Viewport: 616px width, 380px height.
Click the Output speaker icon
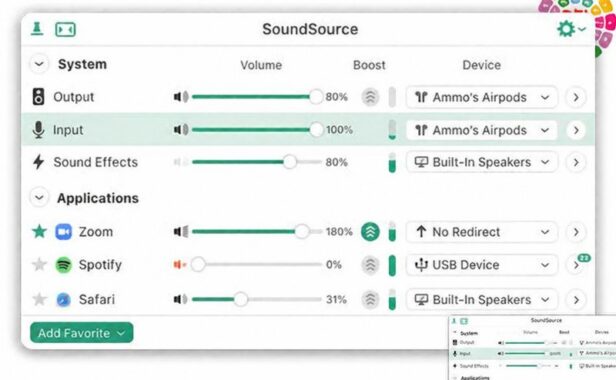(38, 97)
